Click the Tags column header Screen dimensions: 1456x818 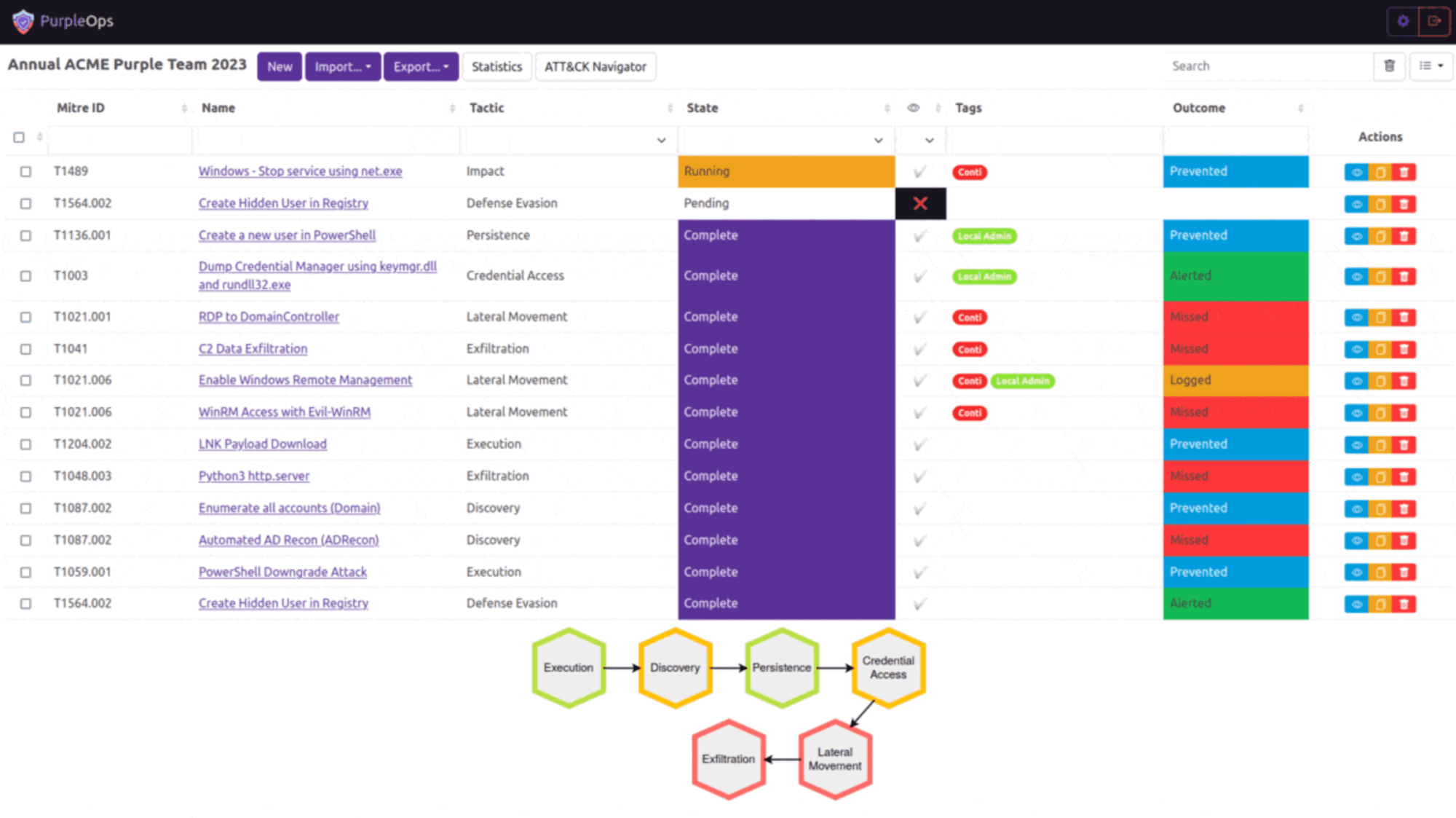tap(968, 108)
